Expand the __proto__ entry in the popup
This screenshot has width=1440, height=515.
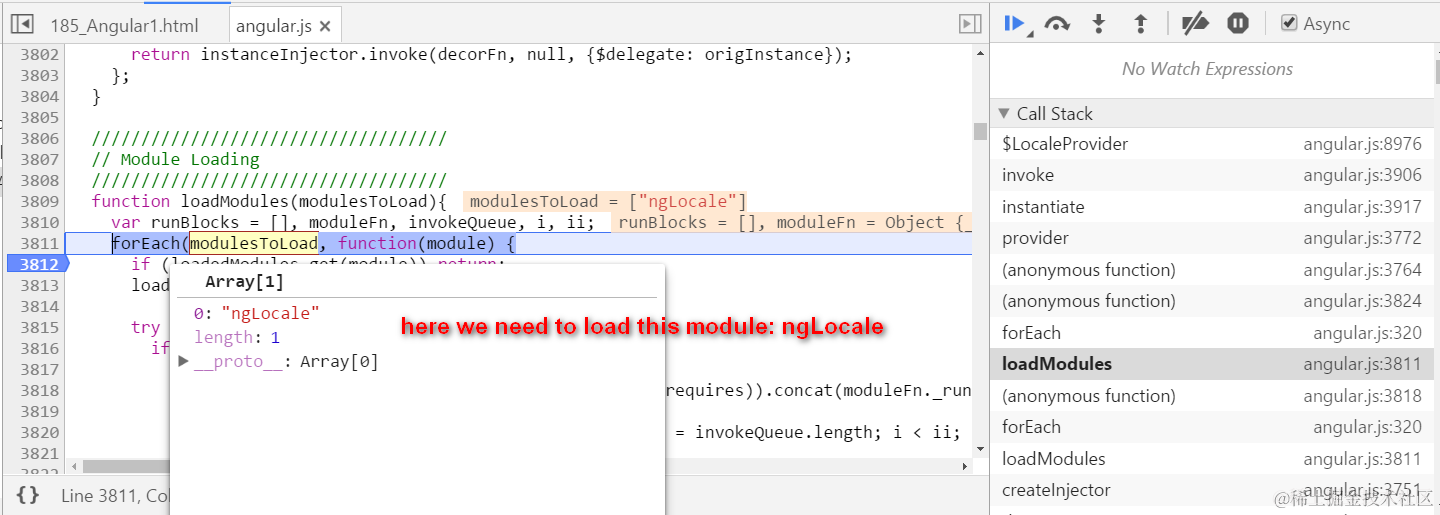pyautogui.click(x=184, y=361)
